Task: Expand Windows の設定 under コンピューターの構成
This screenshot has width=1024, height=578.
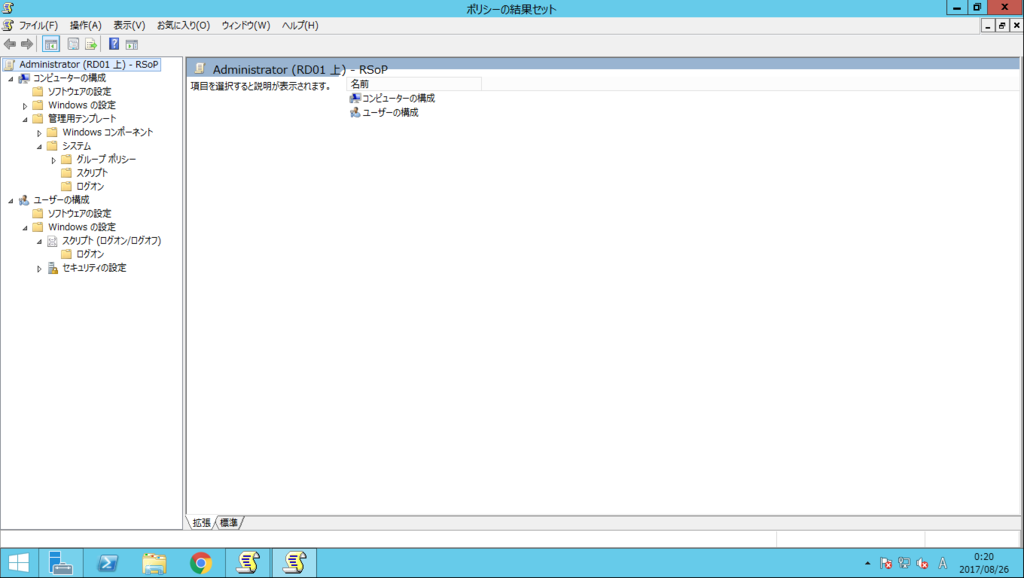Action: click(25, 106)
